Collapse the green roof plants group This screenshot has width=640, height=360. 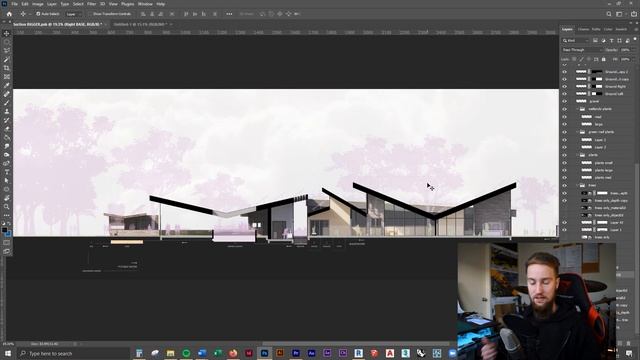(577, 132)
